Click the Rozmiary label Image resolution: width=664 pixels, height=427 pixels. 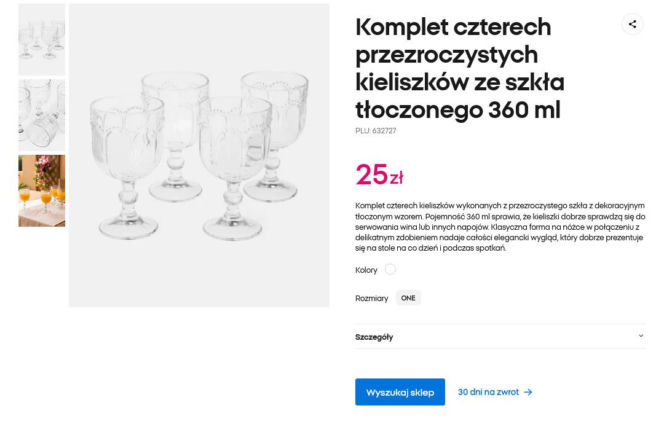[371, 298]
